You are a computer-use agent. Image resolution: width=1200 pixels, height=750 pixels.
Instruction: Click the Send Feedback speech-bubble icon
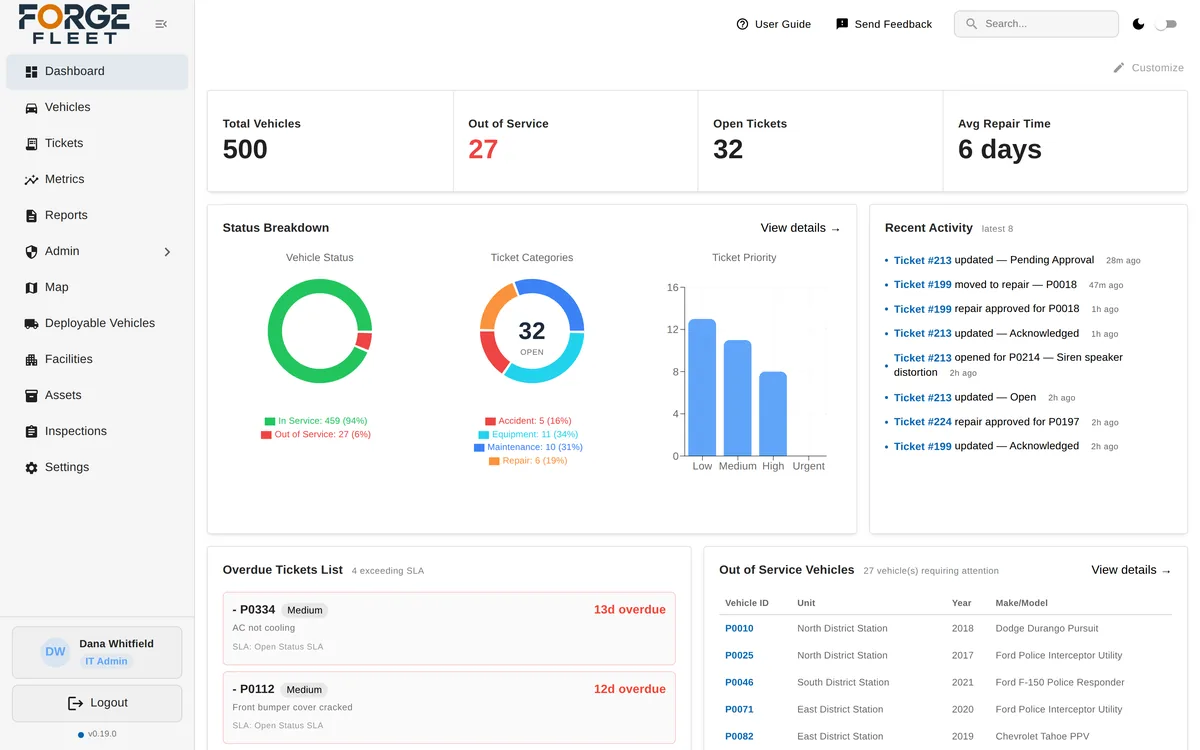click(842, 24)
